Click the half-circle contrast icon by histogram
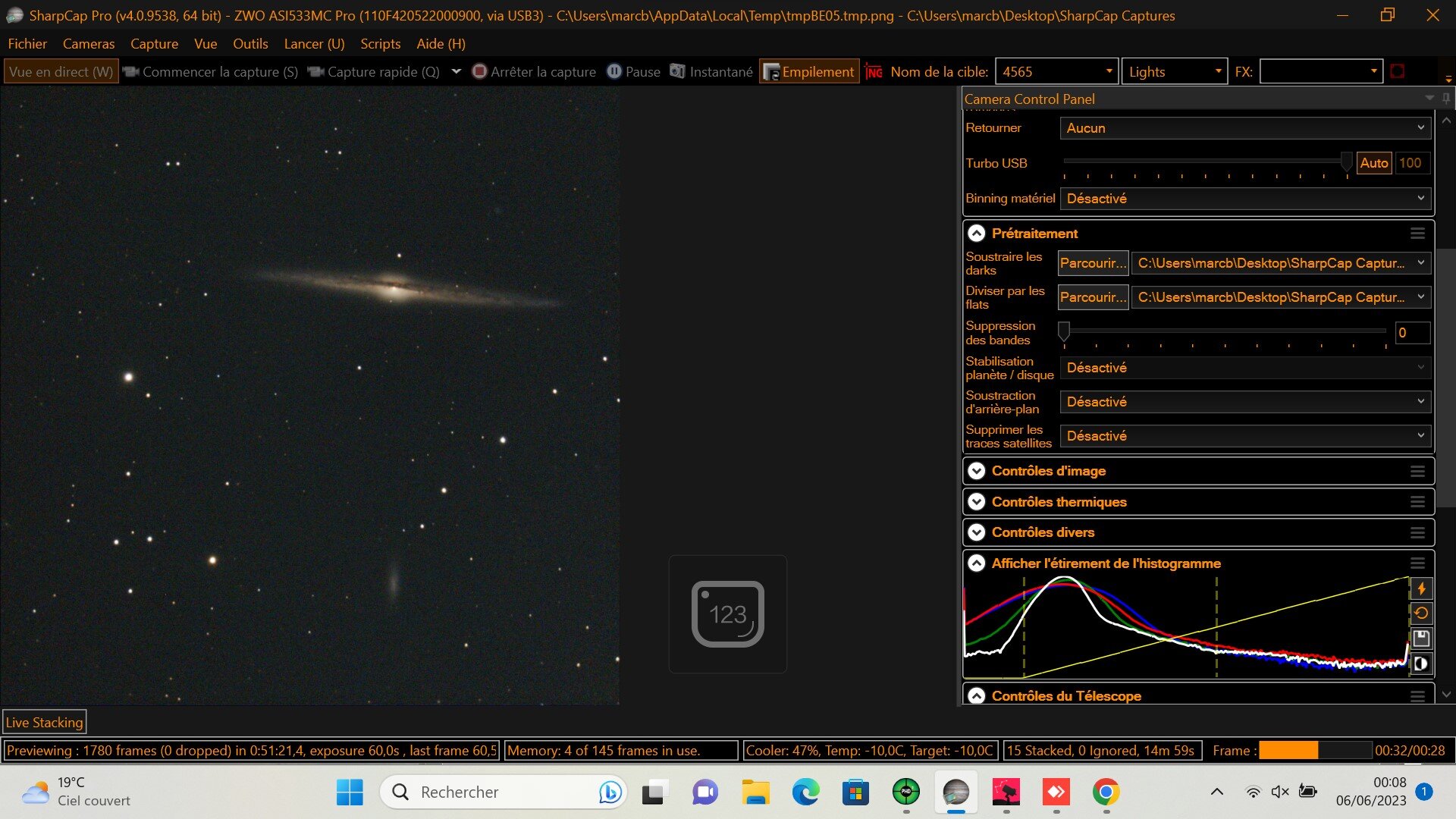Image resolution: width=1456 pixels, height=819 pixels. [x=1421, y=664]
